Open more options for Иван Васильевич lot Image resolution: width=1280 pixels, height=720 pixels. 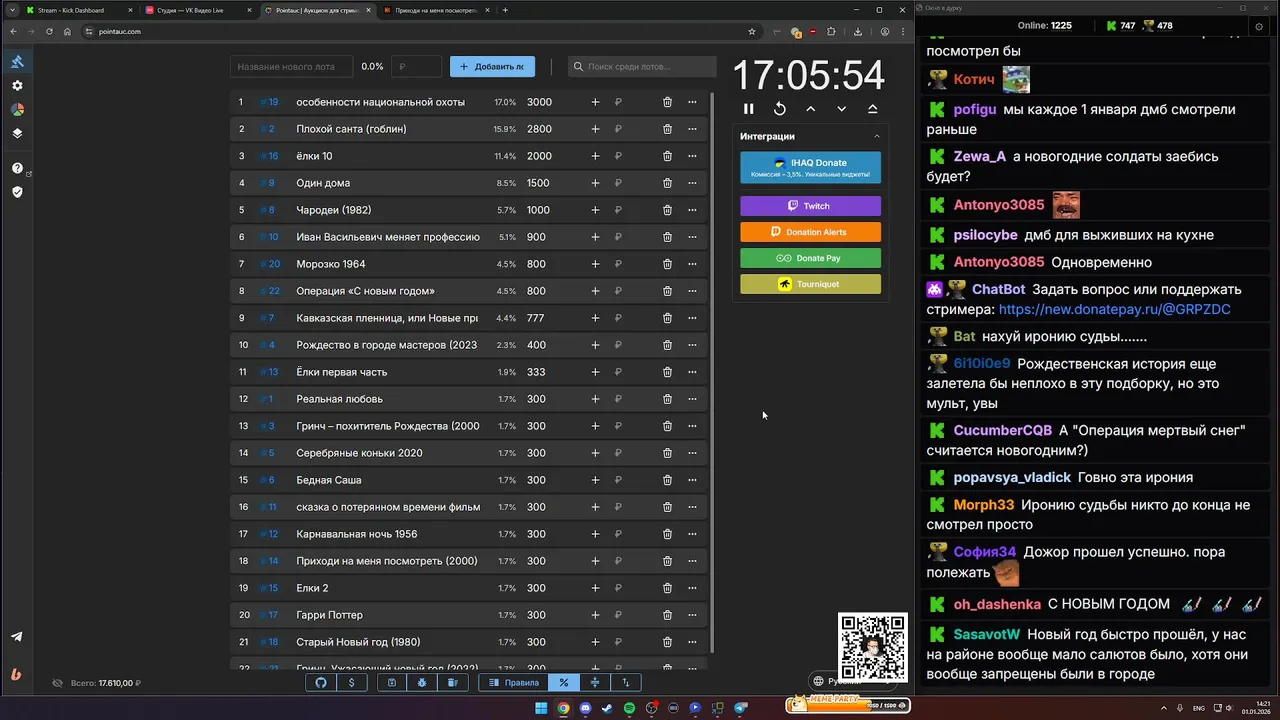pos(692,237)
